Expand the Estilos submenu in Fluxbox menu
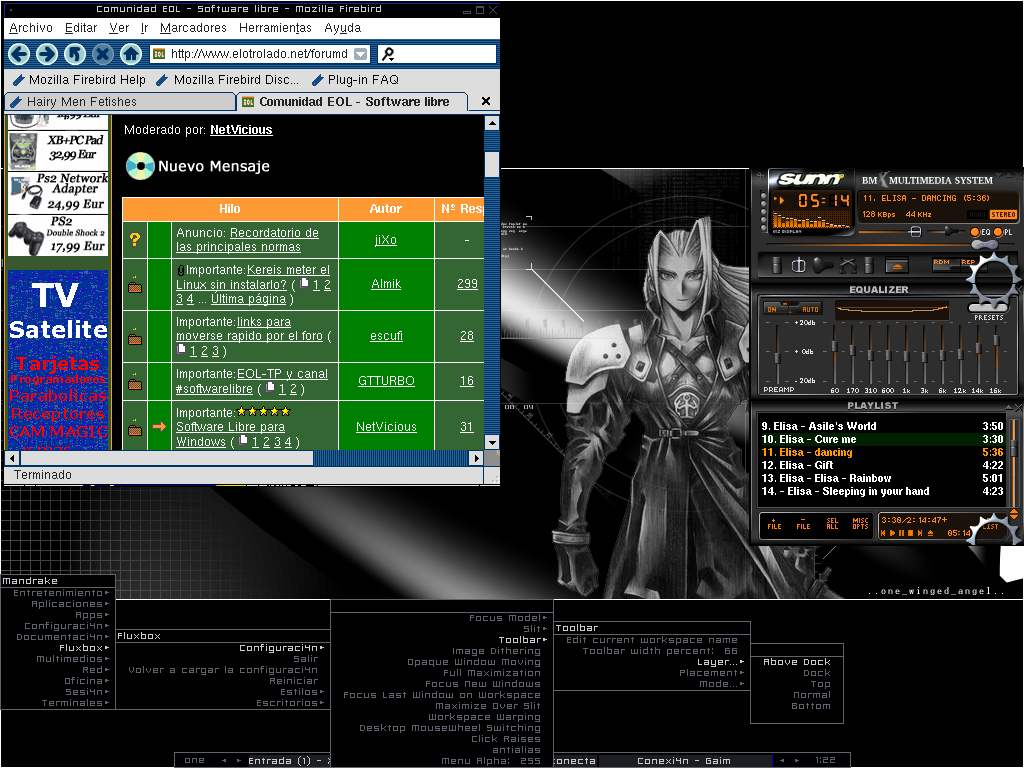1024x768 pixels. click(x=300, y=692)
